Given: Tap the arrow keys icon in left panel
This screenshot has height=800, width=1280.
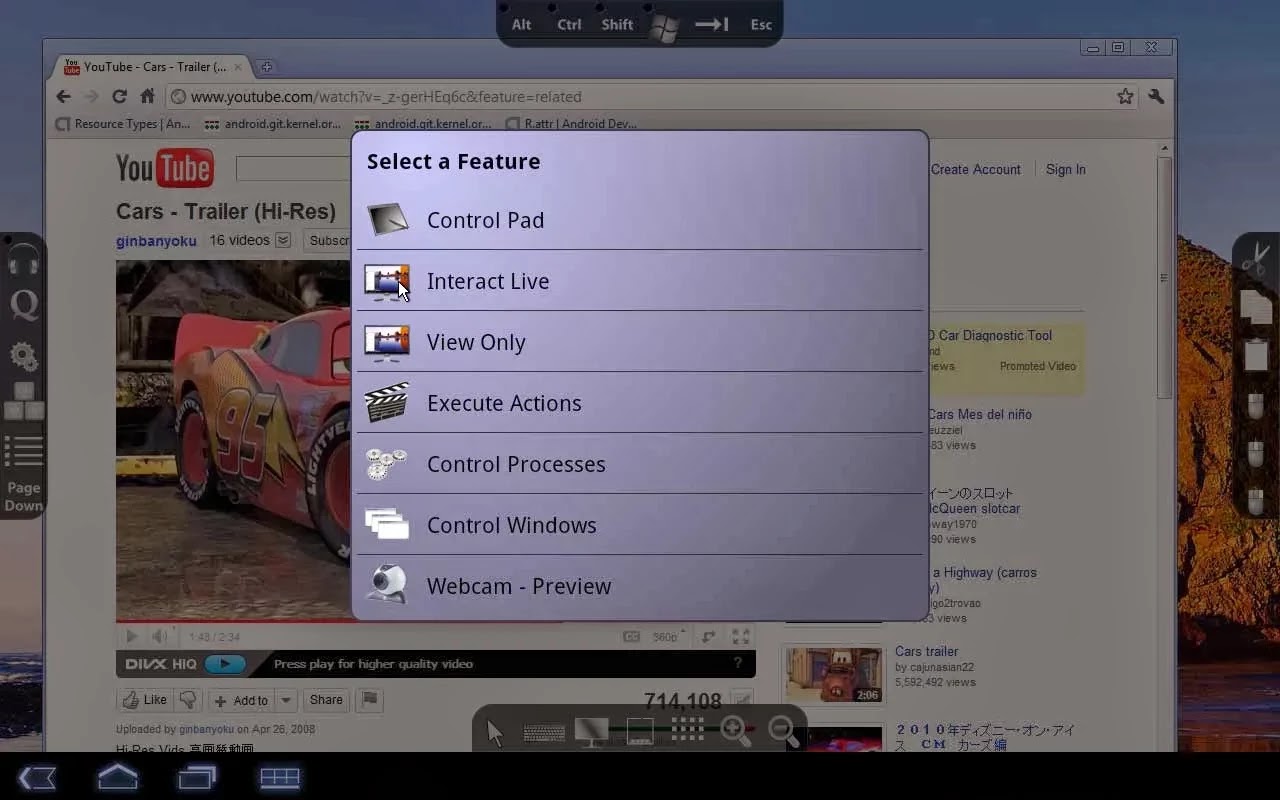Looking at the screenshot, I should [x=24, y=402].
